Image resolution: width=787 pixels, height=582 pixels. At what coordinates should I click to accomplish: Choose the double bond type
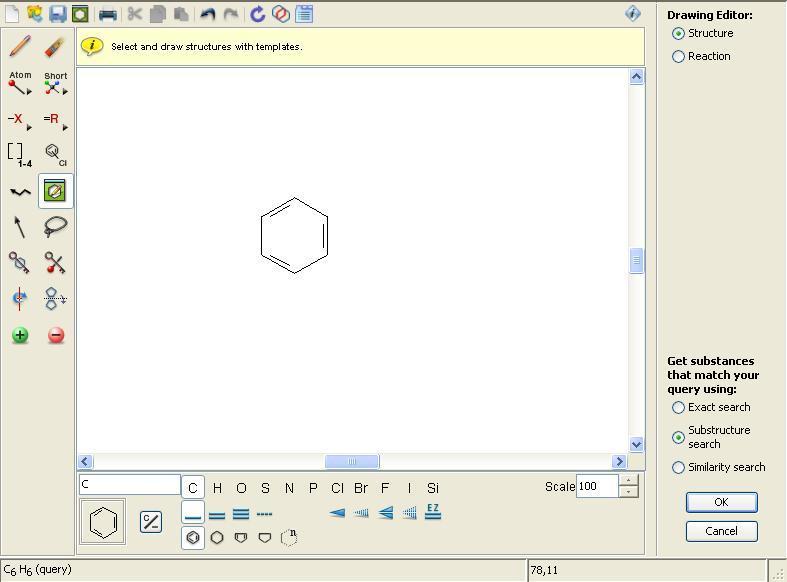[217, 514]
